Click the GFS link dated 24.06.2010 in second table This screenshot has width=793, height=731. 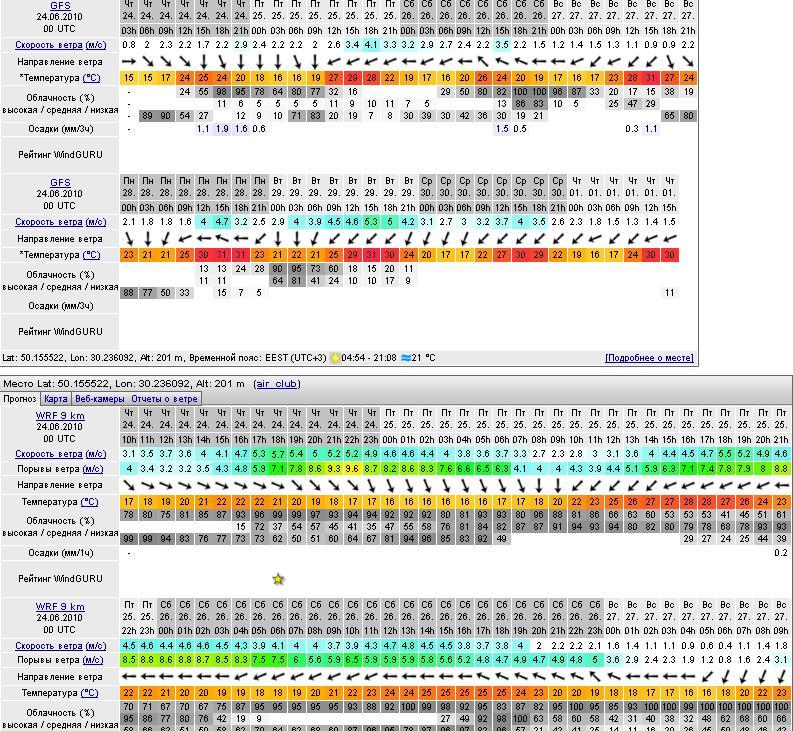pos(60,183)
